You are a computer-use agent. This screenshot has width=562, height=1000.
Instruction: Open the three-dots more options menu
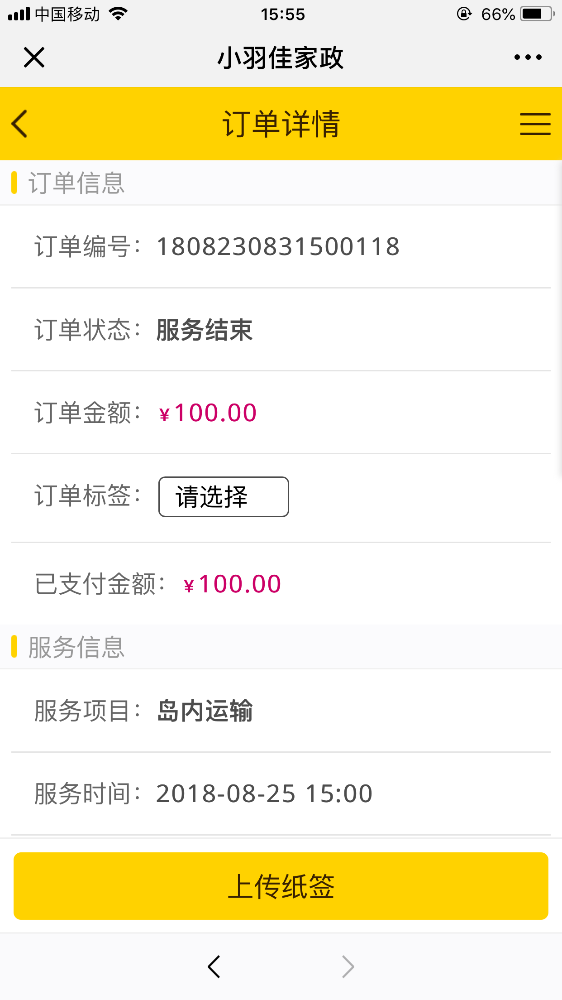(528, 57)
